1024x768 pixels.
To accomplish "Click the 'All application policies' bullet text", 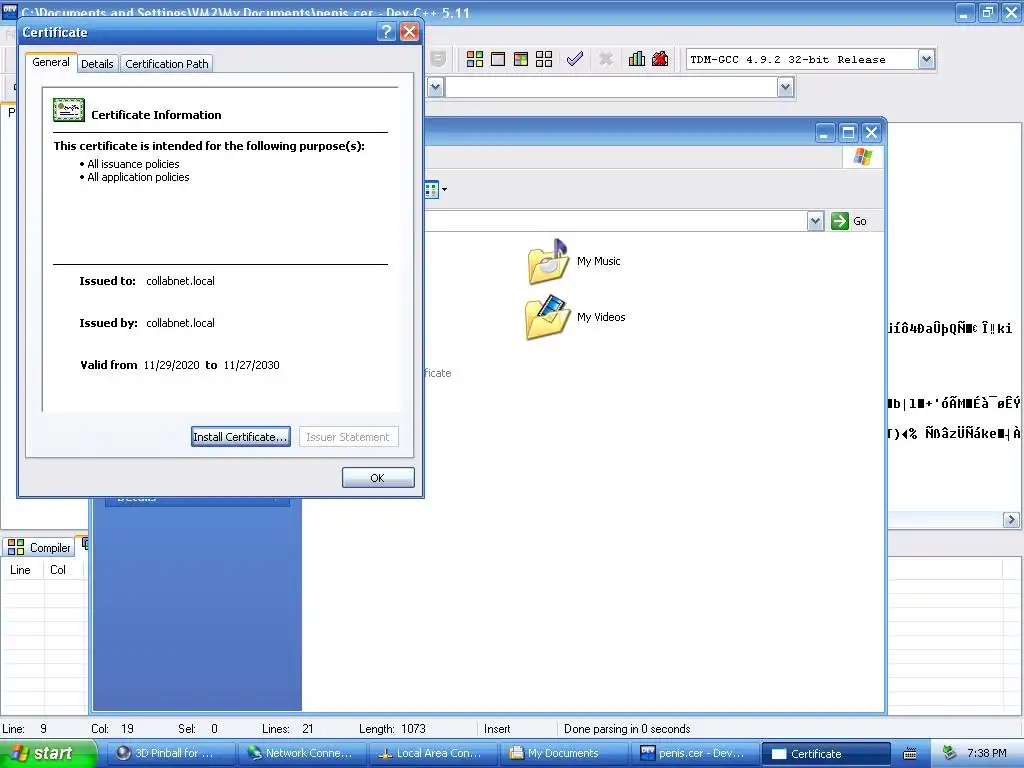I will click(x=138, y=177).
